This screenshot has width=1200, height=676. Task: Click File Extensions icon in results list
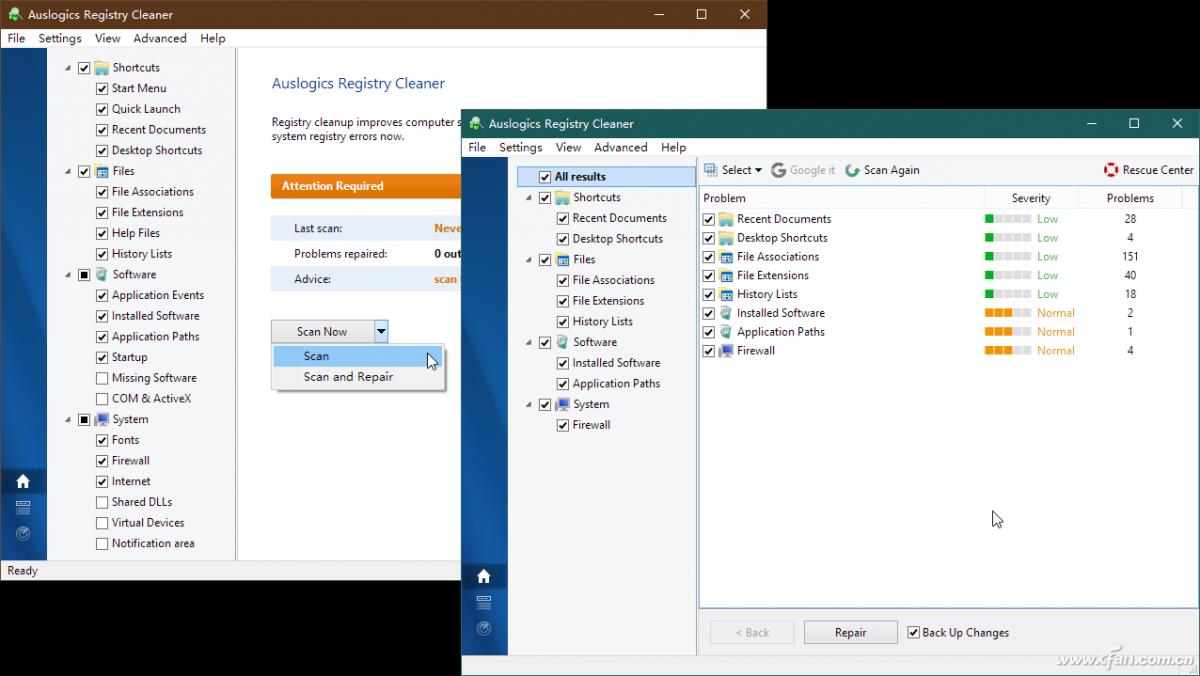point(726,276)
